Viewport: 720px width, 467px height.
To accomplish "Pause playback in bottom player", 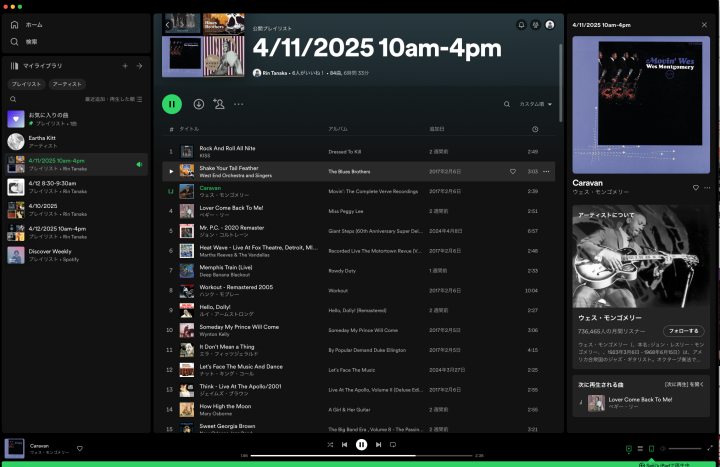I will pyautogui.click(x=361, y=444).
